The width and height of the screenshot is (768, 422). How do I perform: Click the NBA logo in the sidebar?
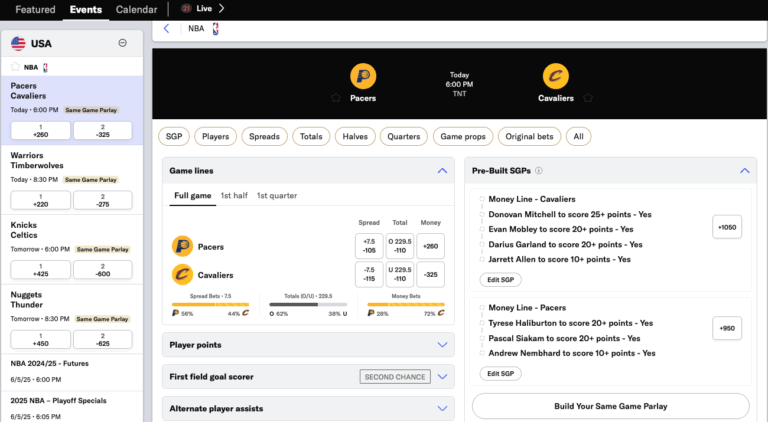pos(46,68)
